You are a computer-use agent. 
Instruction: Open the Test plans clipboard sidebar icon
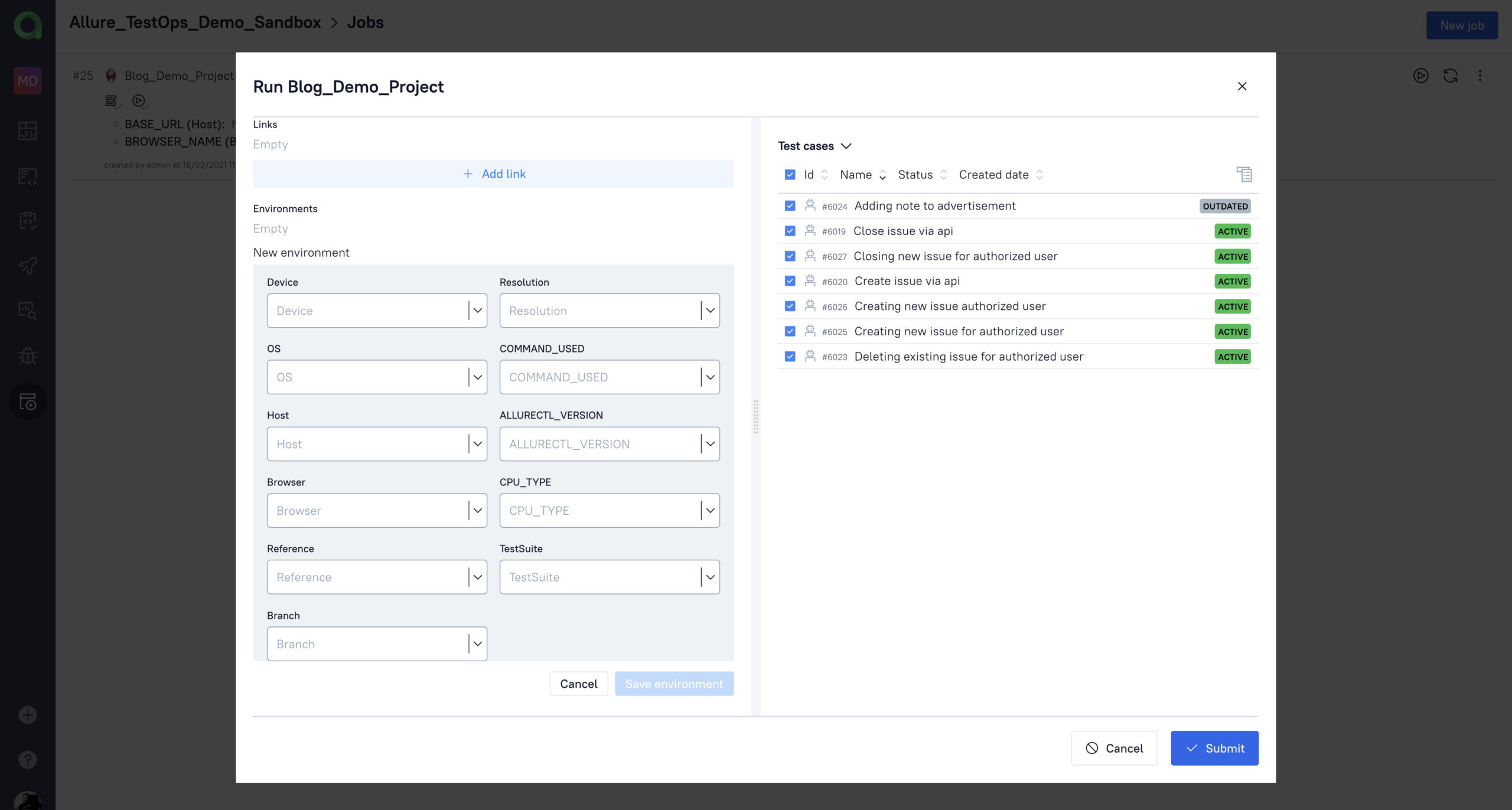(x=27, y=221)
